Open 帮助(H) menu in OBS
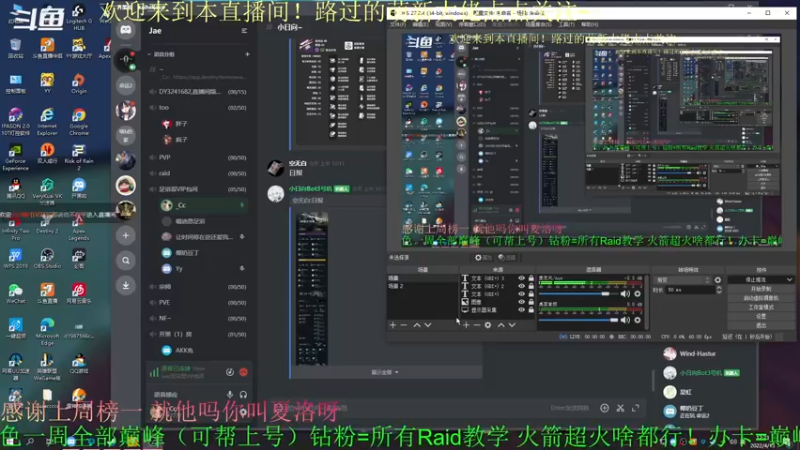The image size is (800, 450). pos(589,24)
